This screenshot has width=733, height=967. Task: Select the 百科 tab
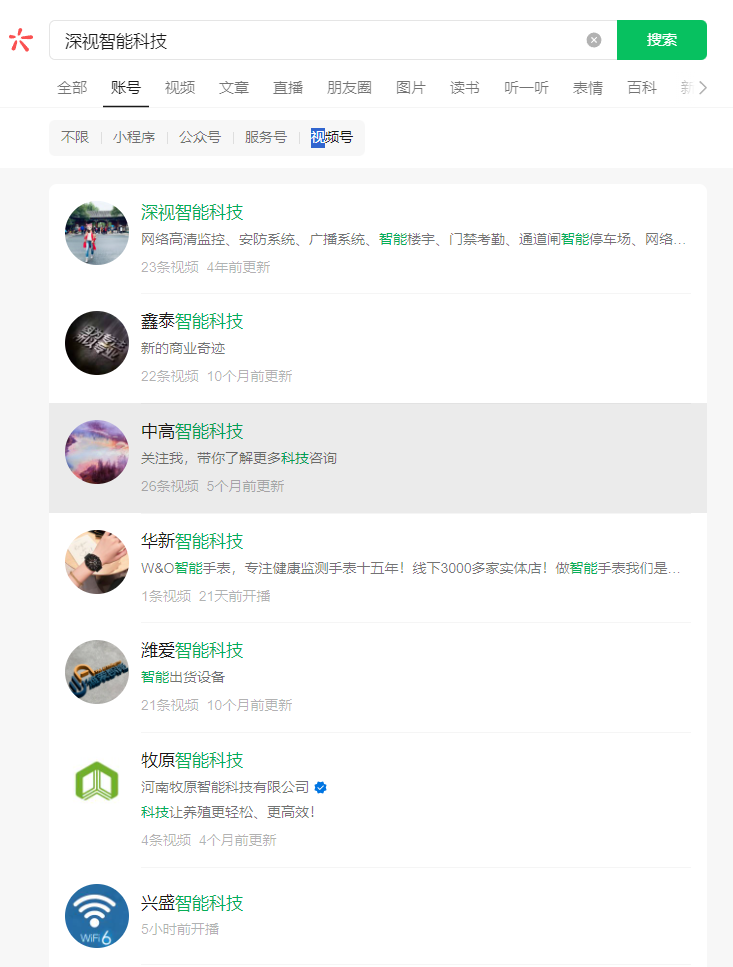point(642,88)
